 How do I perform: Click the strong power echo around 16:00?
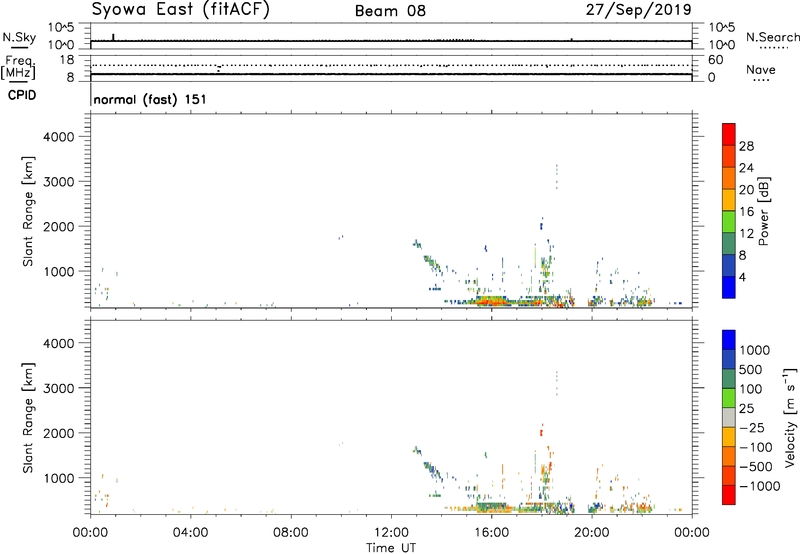click(491, 301)
